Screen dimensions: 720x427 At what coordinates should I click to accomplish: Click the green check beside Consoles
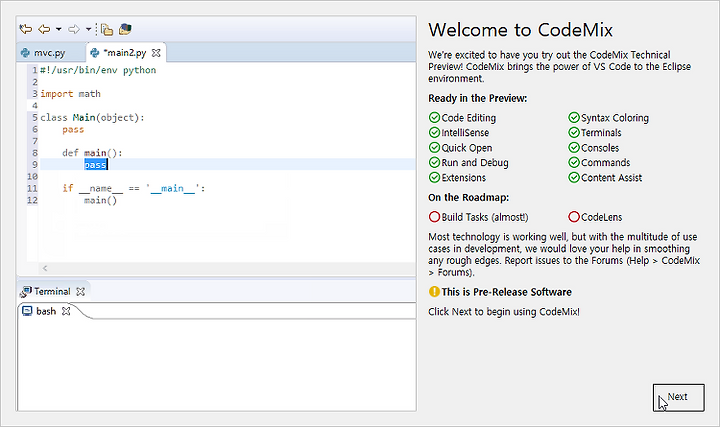pyautogui.click(x=574, y=147)
